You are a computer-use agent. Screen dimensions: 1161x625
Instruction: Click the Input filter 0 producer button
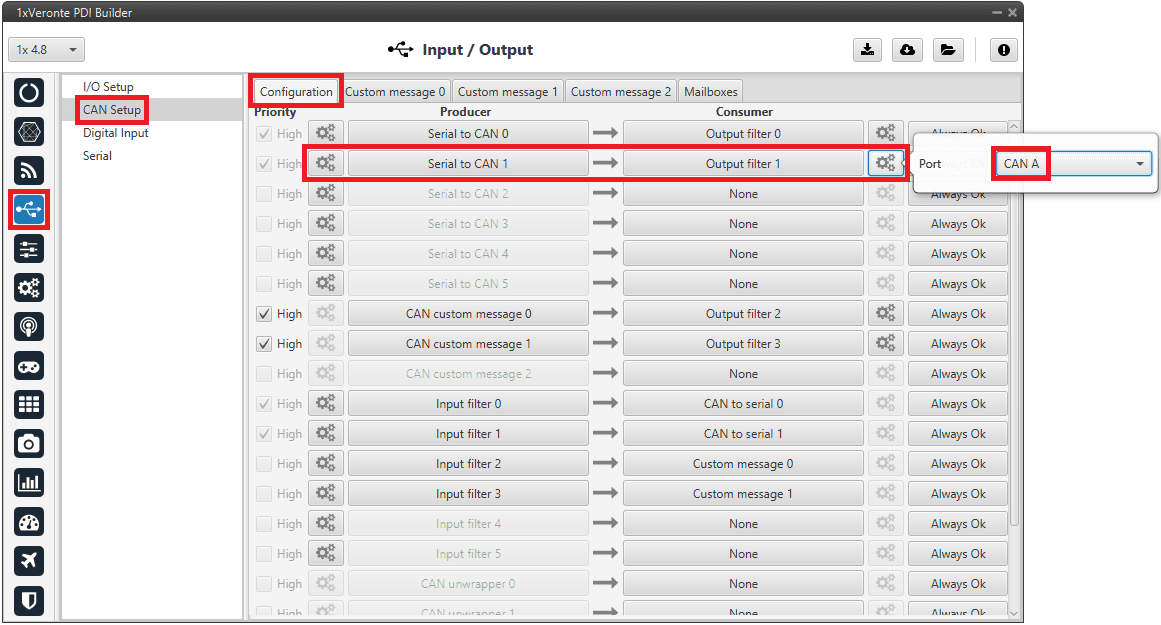(468, 404)
